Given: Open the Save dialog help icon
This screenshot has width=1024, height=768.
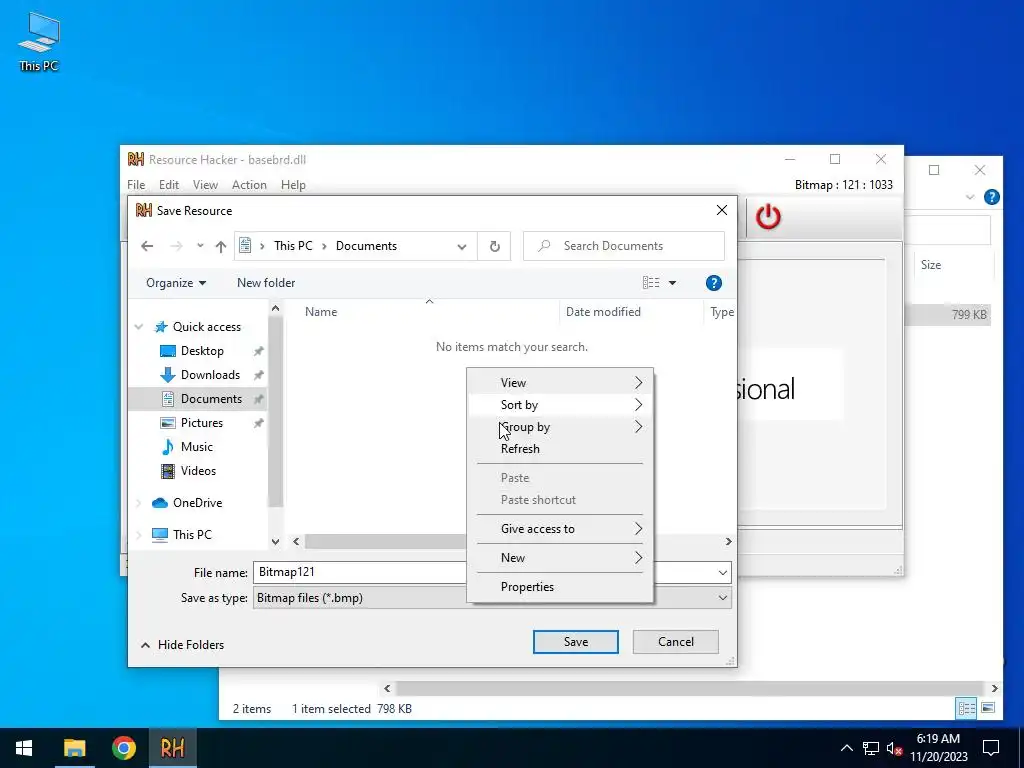Looking at the screenshot, I should 714,283.
